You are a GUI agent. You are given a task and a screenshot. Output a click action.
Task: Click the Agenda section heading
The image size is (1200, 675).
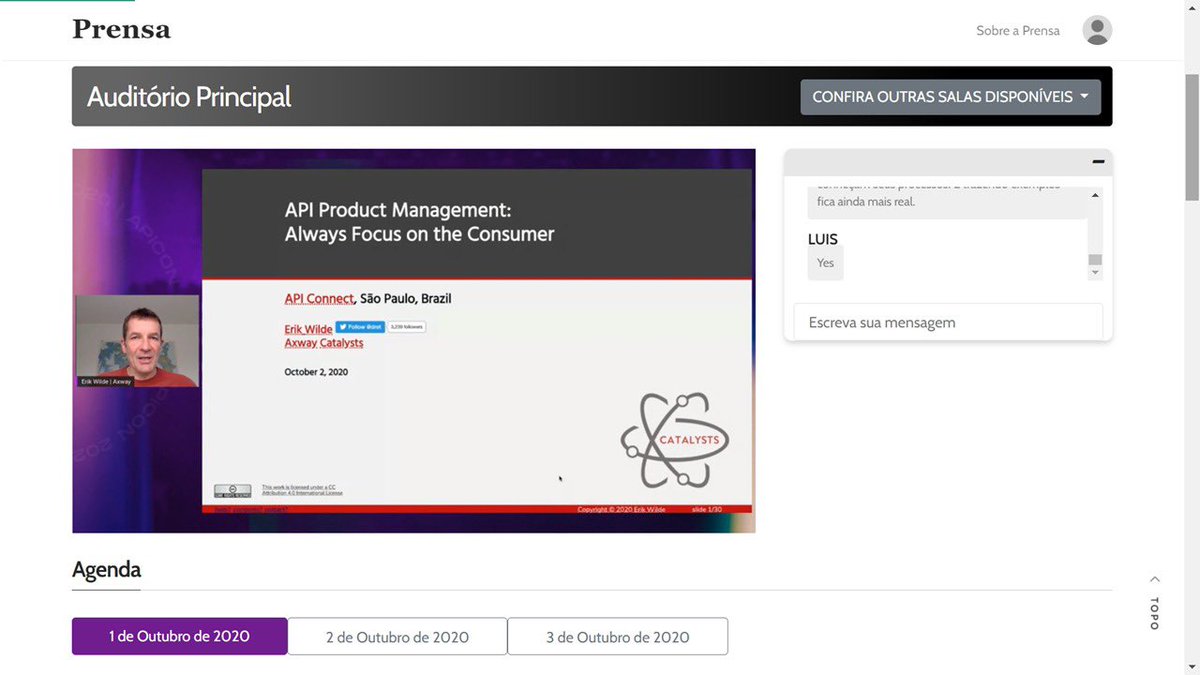tap(106, 569)
